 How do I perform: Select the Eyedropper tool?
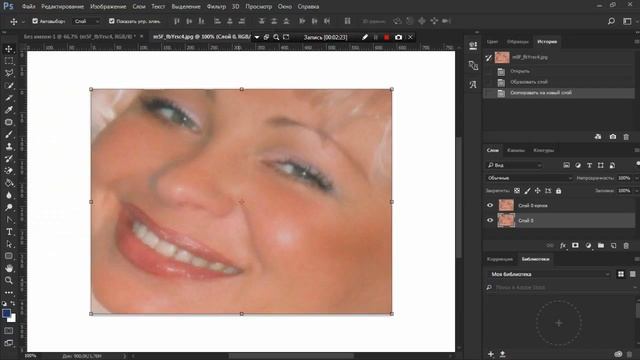pyautogui.click(x=9, y=110)
